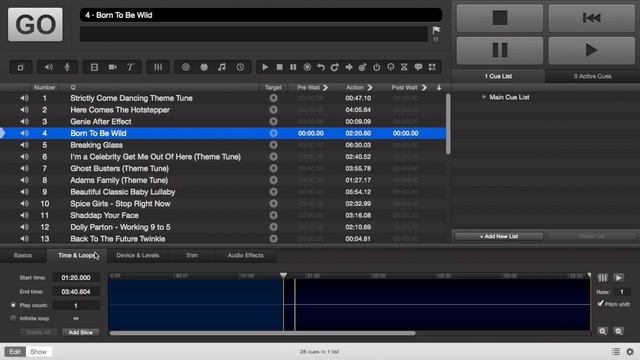Click the Add New List button
Screen dimensions: 640x360
(x=499, y=236)
